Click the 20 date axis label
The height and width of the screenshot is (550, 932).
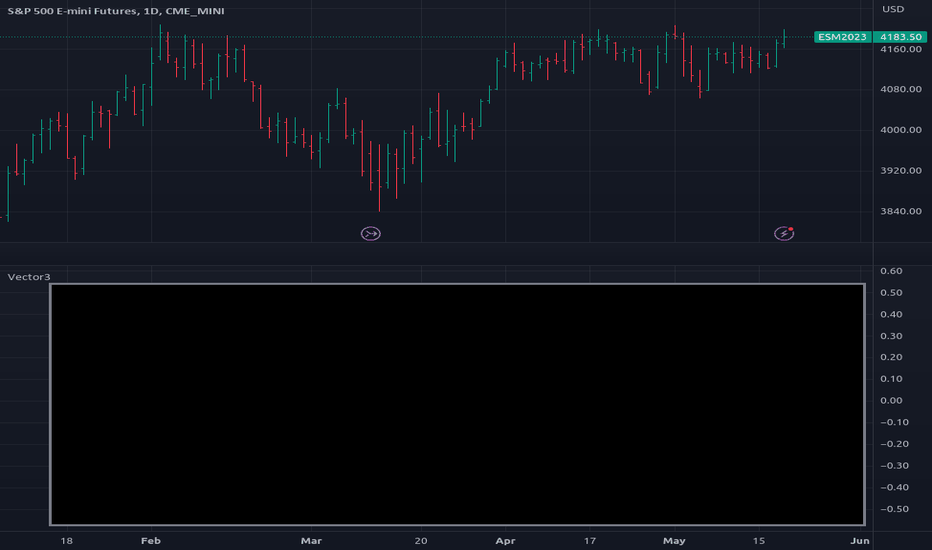[421, 540]
